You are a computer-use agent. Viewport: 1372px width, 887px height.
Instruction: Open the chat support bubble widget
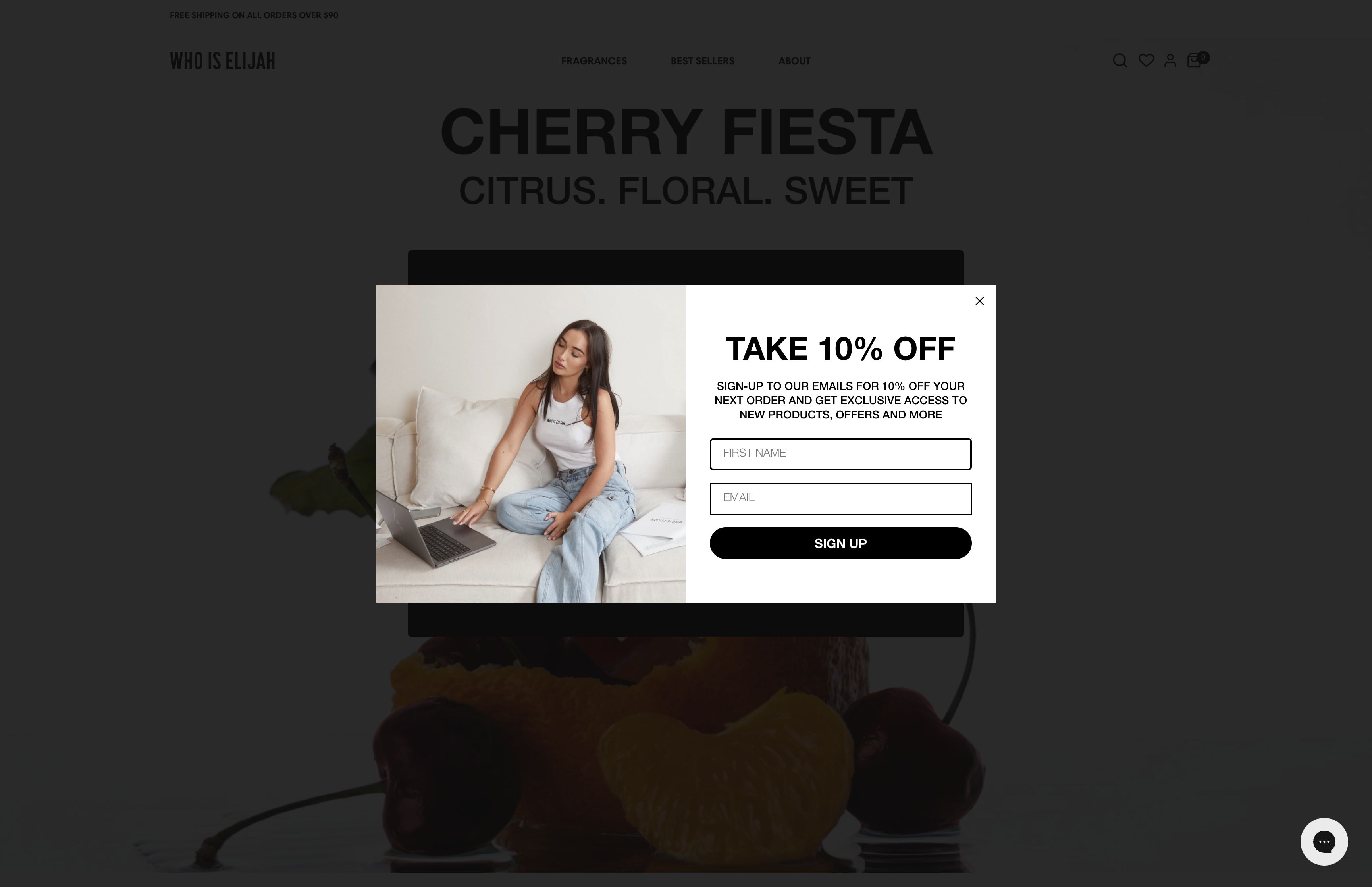pos(1324,841)
